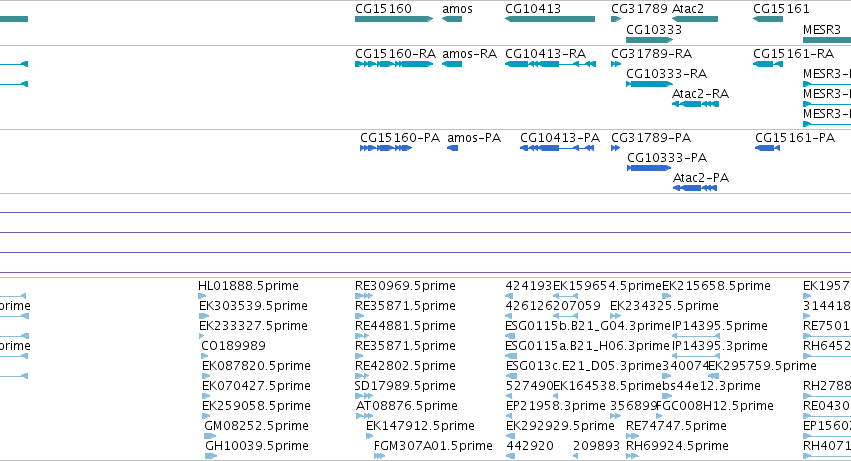
Task: Select the CG15161-PA protein glyph
Action: pos(767,148)
